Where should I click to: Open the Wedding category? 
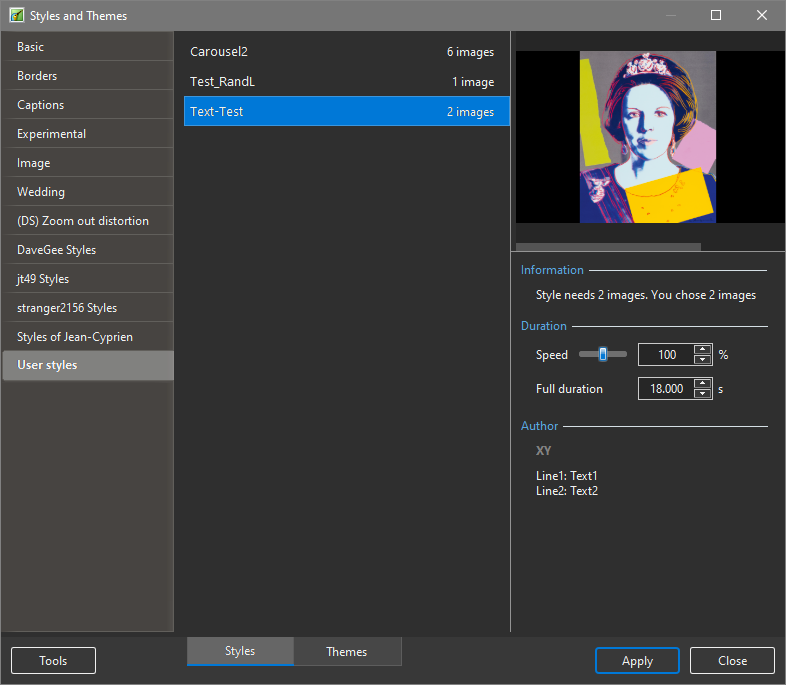point(87,192)
